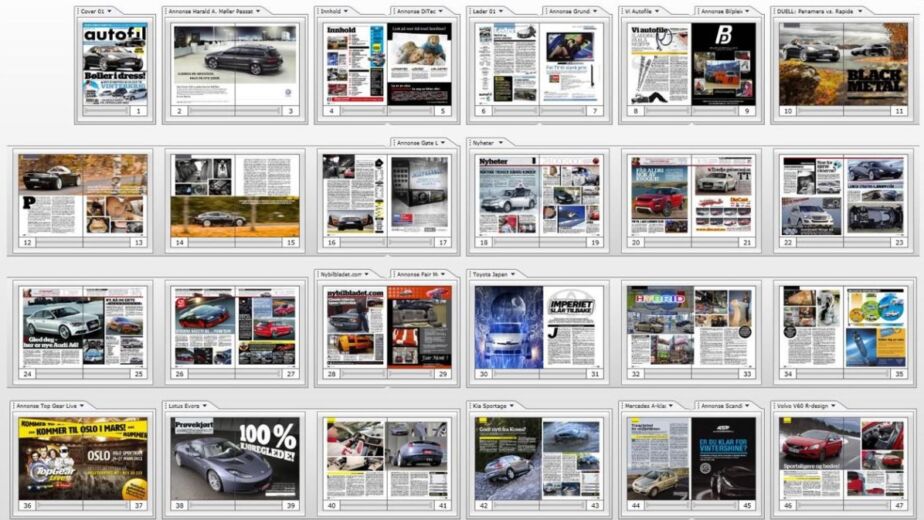
Task: Select the Nybilbladet.com section tab
Action: pyautogui.click(x=345, y=274)
